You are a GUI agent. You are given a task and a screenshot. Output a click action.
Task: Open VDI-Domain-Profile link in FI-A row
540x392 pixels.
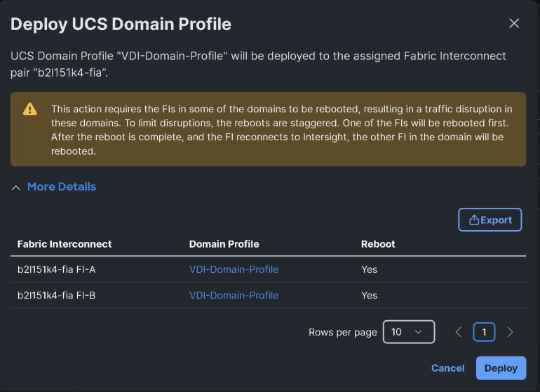pos(234,269)
